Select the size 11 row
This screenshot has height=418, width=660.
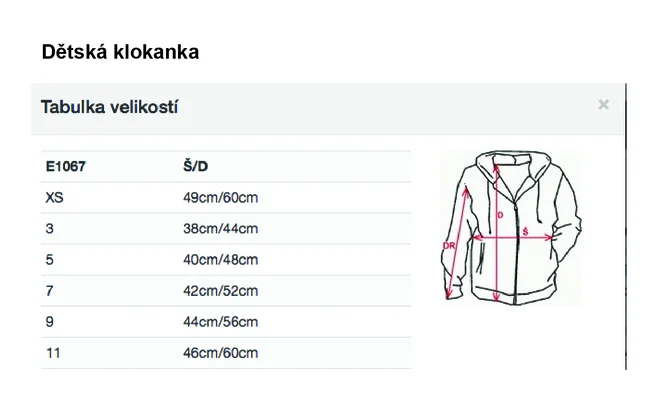(x=226, y=353)
